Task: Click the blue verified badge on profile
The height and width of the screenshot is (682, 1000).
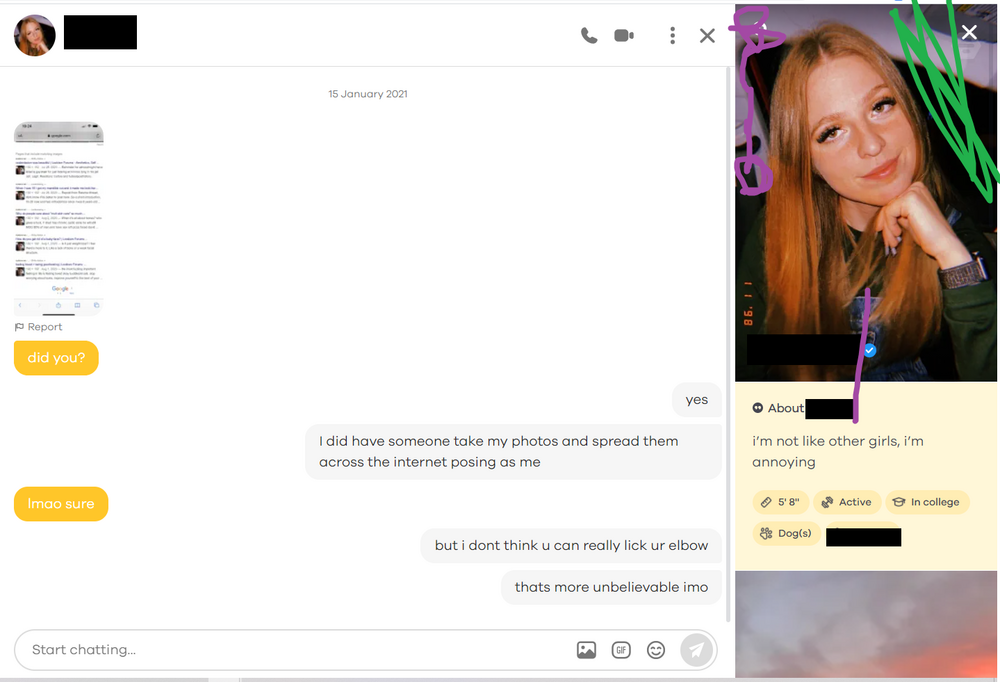Action: tap(870, 351)
